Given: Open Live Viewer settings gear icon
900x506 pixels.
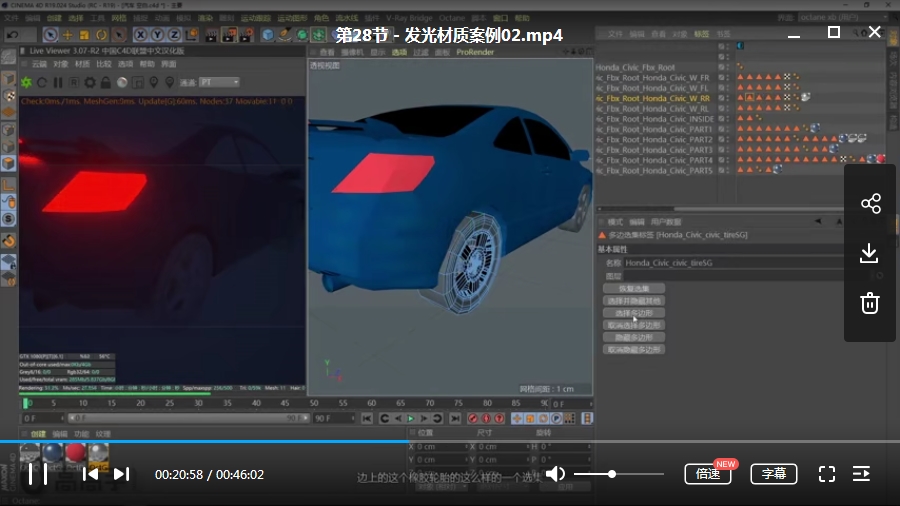Looking at the screenshot, I should 90,83.
